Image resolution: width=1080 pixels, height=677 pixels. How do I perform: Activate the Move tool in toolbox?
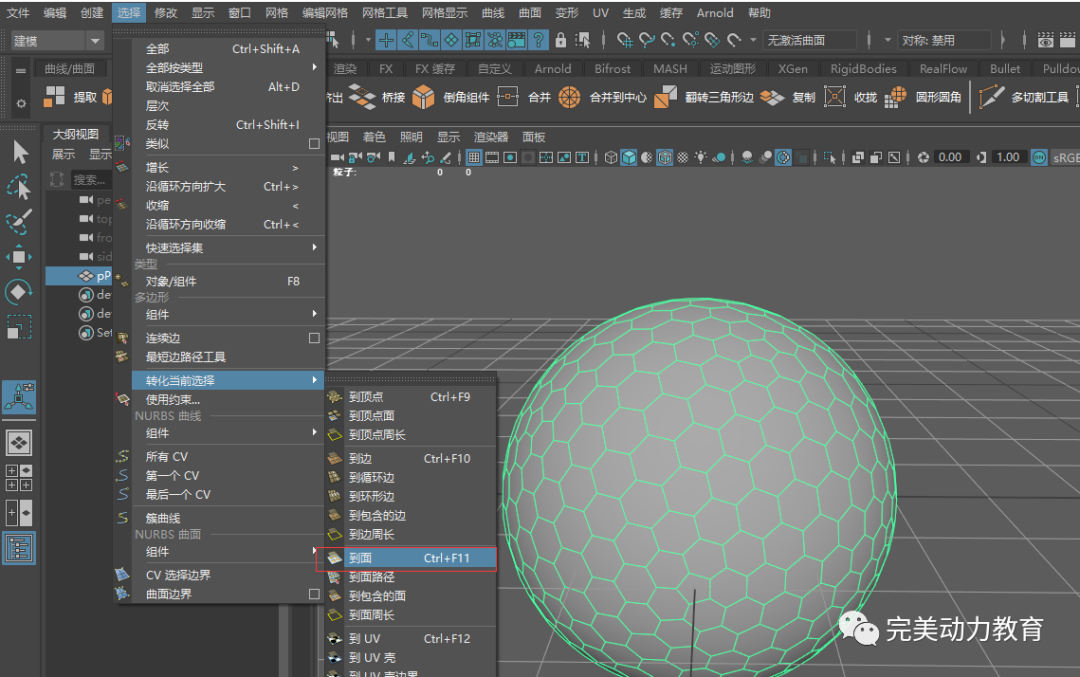click(x=19, y=257)
